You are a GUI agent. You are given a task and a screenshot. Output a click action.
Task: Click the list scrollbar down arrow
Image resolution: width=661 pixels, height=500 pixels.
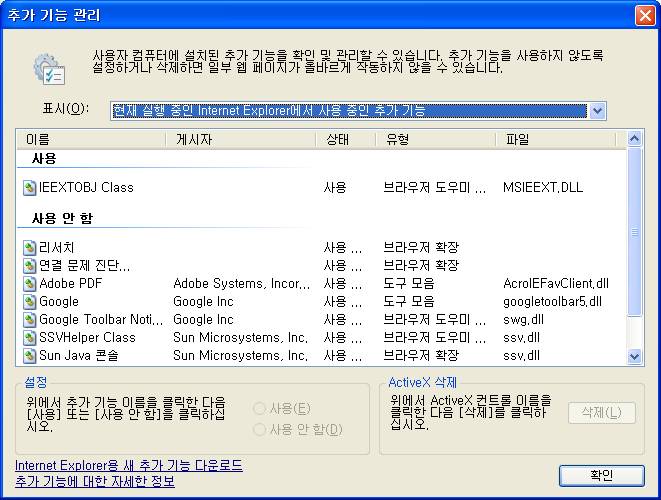coord(634,357)
